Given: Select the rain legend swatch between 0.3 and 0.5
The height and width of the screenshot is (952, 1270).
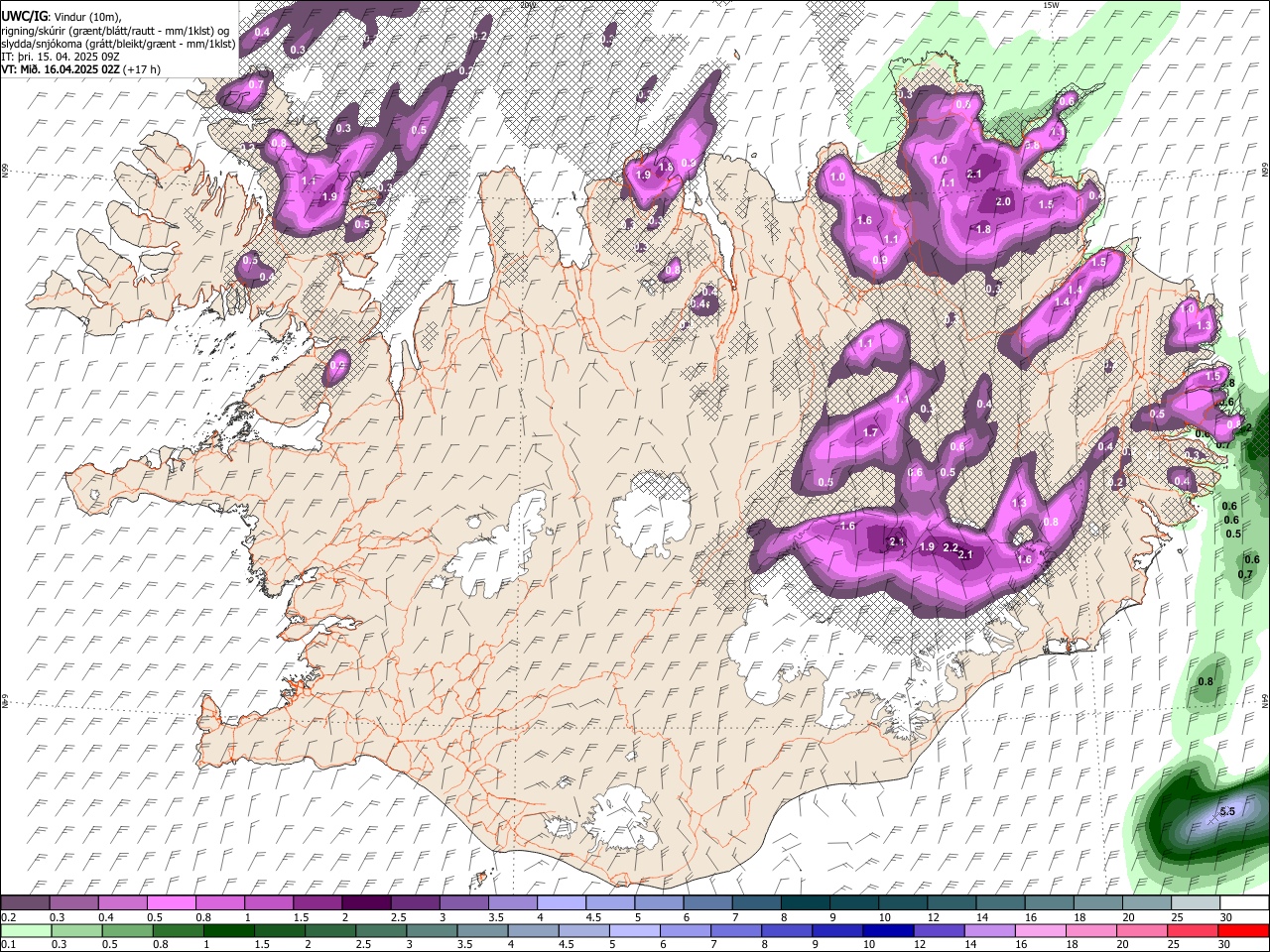Looking at the screenshot, I should (74, 930).
